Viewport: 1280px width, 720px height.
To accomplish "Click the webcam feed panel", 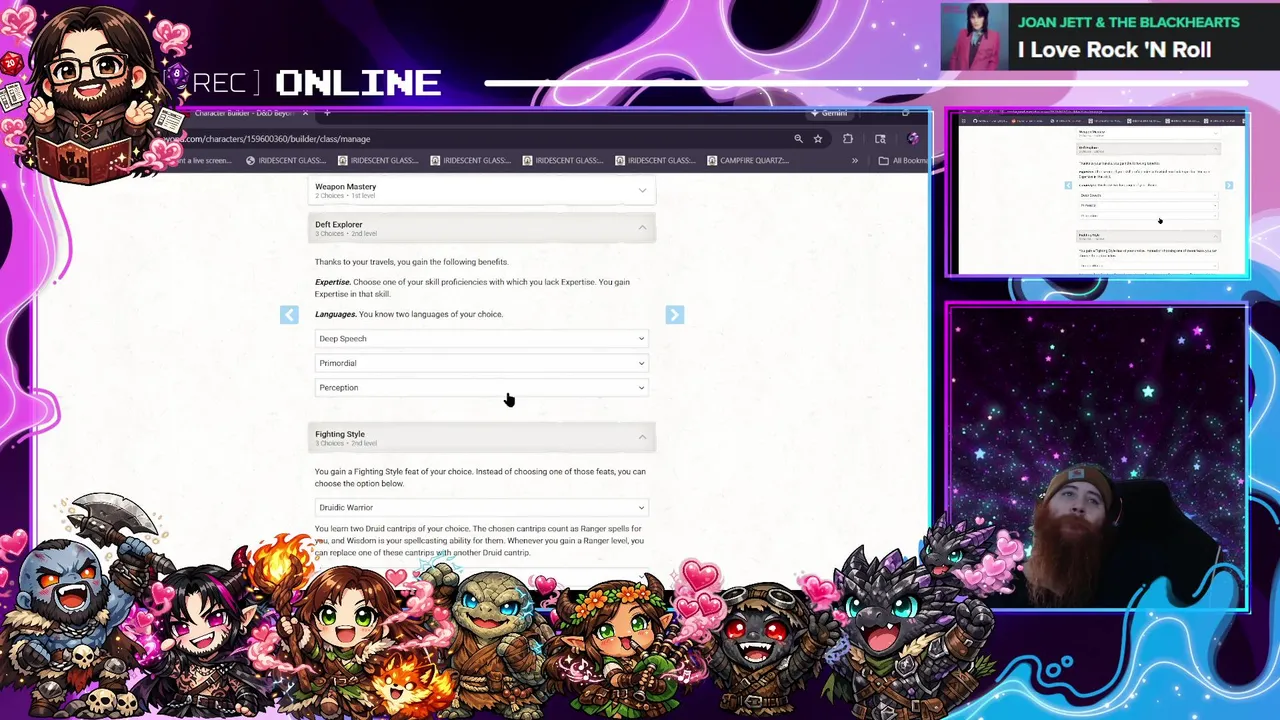I will (1097, 458).
